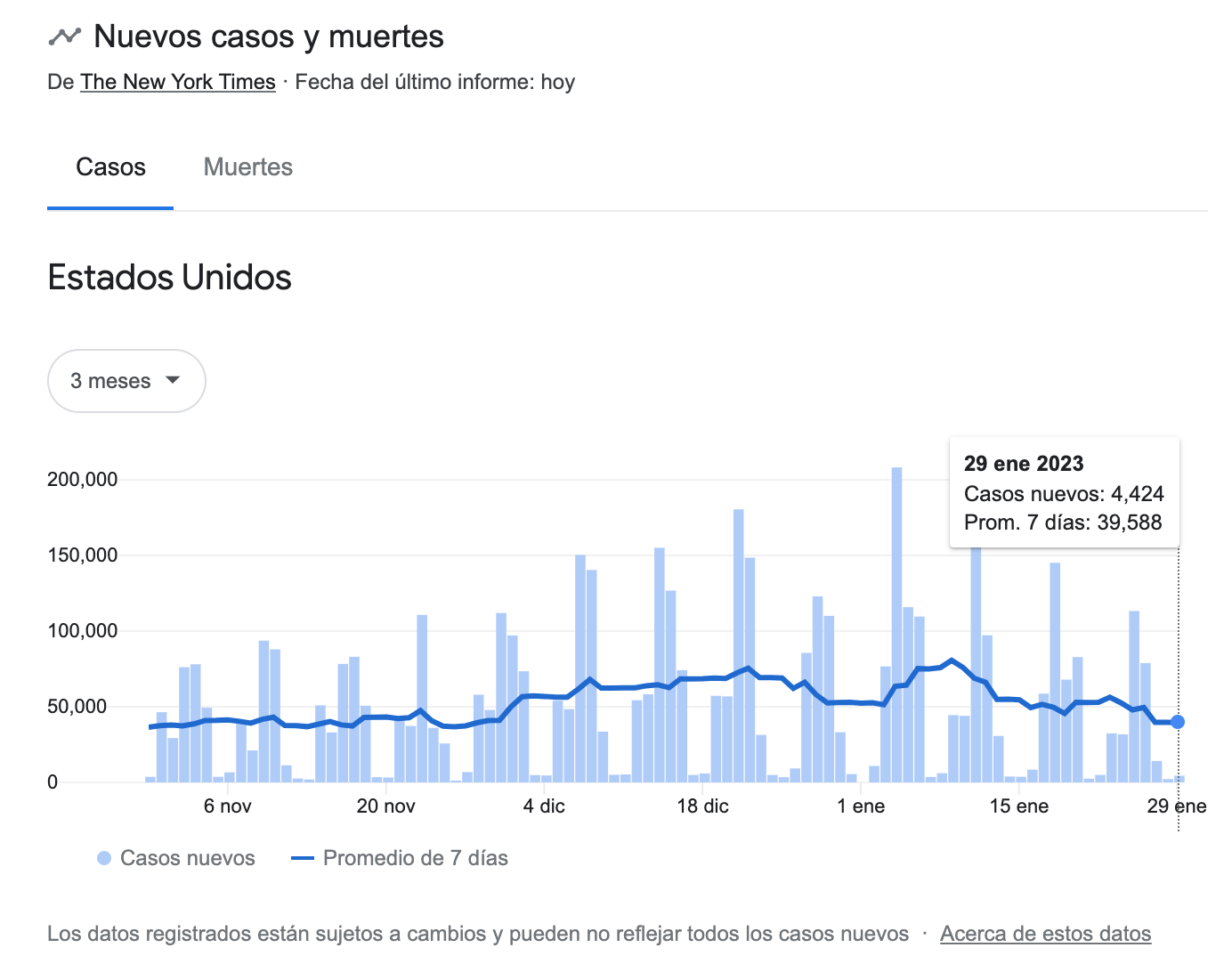This screenshot has width=1232, height=972.
Task: Open the "3 meses" time range dropdown
Action: (x=126, y=381)
